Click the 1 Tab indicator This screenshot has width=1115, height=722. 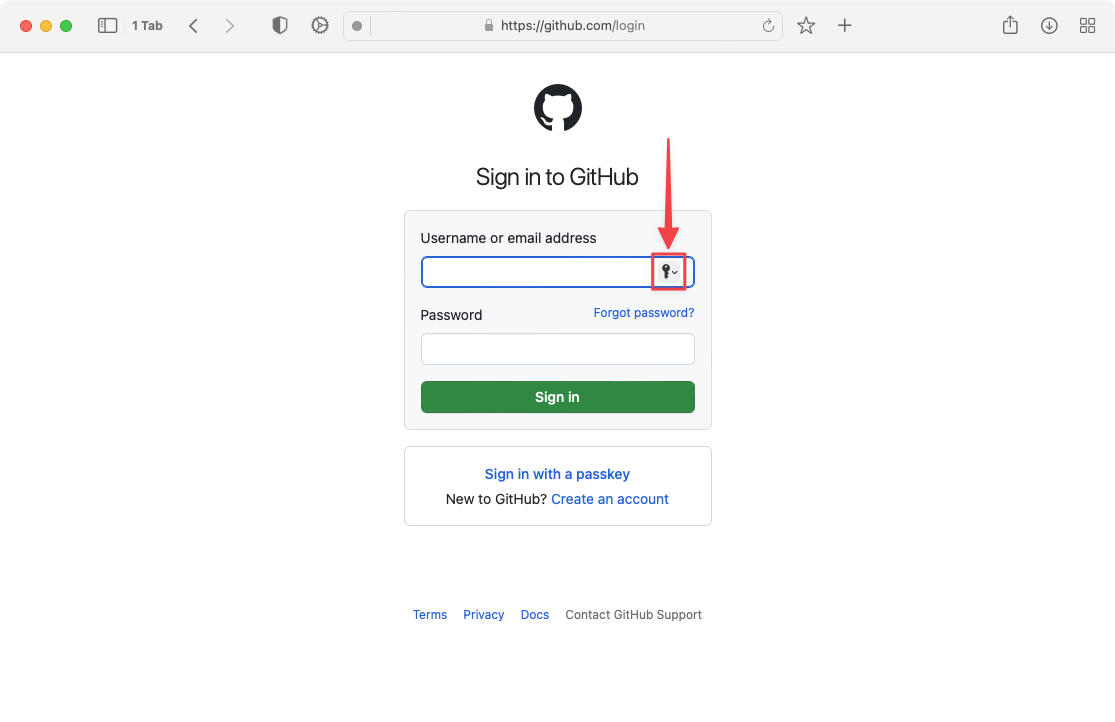point(146,25)
